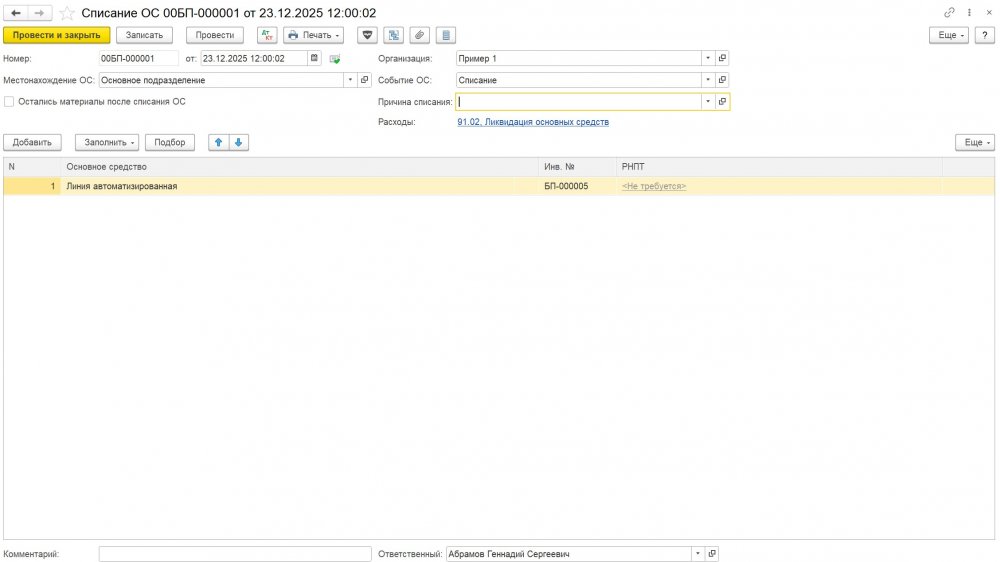Open the 91.02 Ликвидация основных средств link
Image resolution: width=1000 pixels, height=562 pixels.
532,122
